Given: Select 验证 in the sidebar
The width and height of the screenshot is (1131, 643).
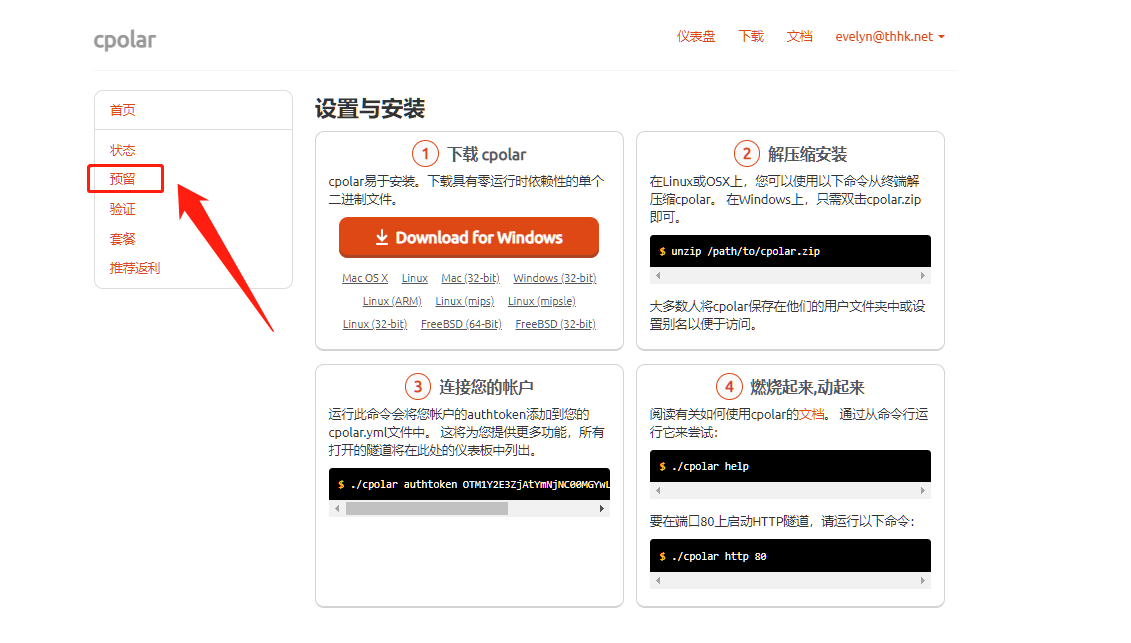Looking at the screenshot, I should (x=122, y=209).
